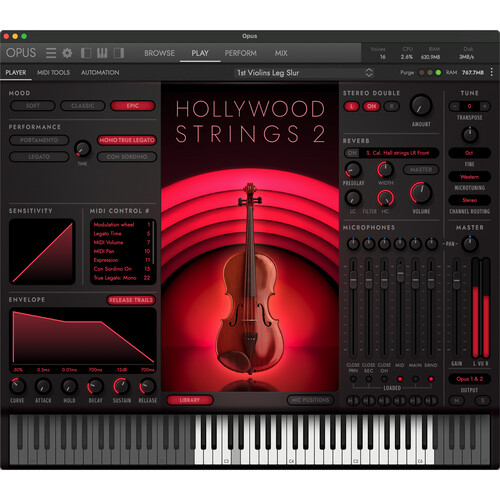500x500 pixels.
Task: Move the Mid microphone fader
Action: coord(400,273)
